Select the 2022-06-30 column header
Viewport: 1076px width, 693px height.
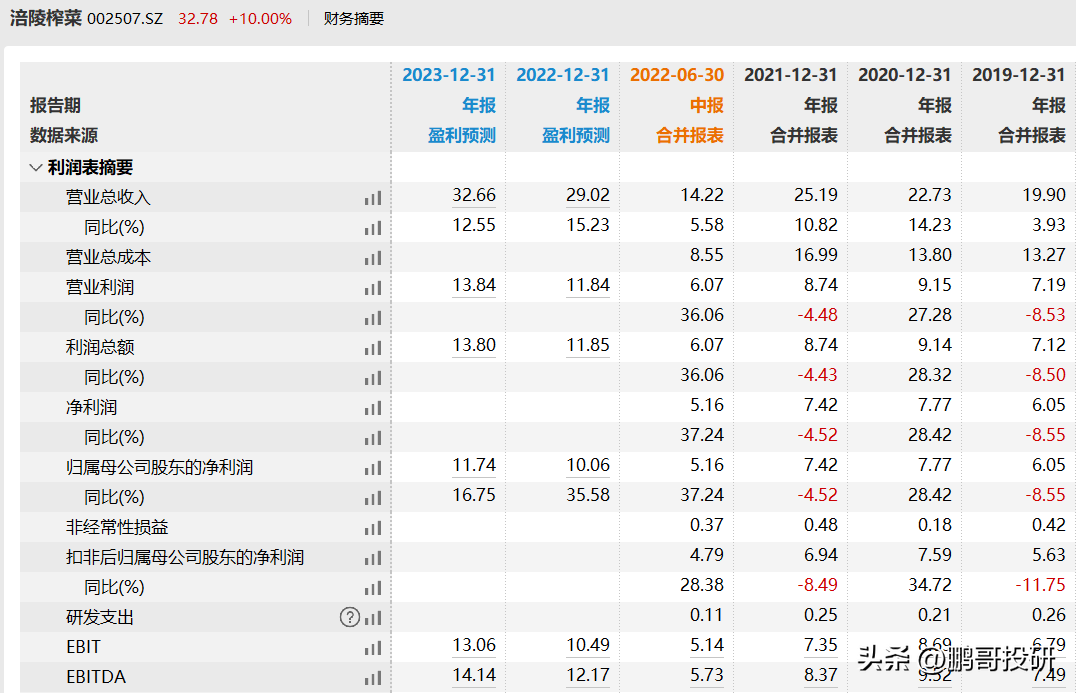[x=677, y=75]
